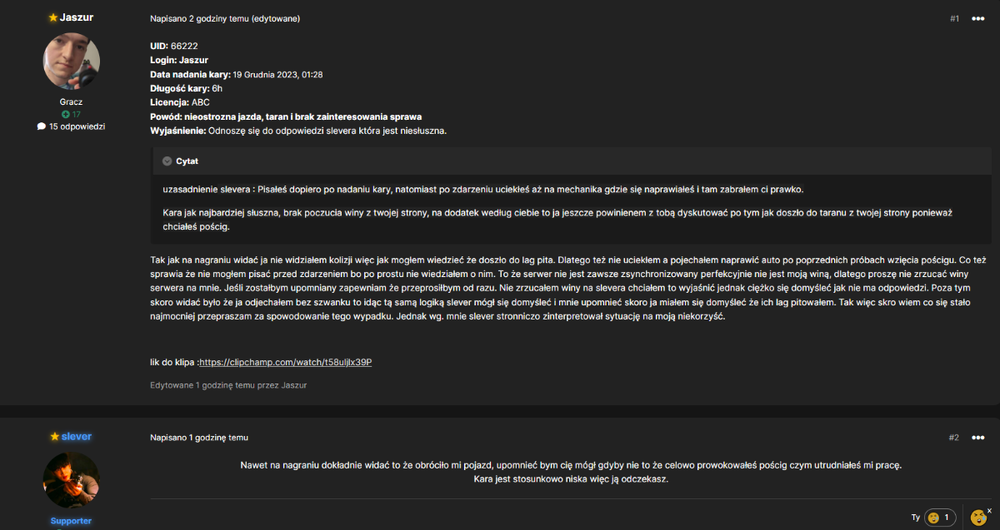Screen dimensions: 1000x530
Task: Click Jaszur's avatar picture
Action: (x=71, y=61)
